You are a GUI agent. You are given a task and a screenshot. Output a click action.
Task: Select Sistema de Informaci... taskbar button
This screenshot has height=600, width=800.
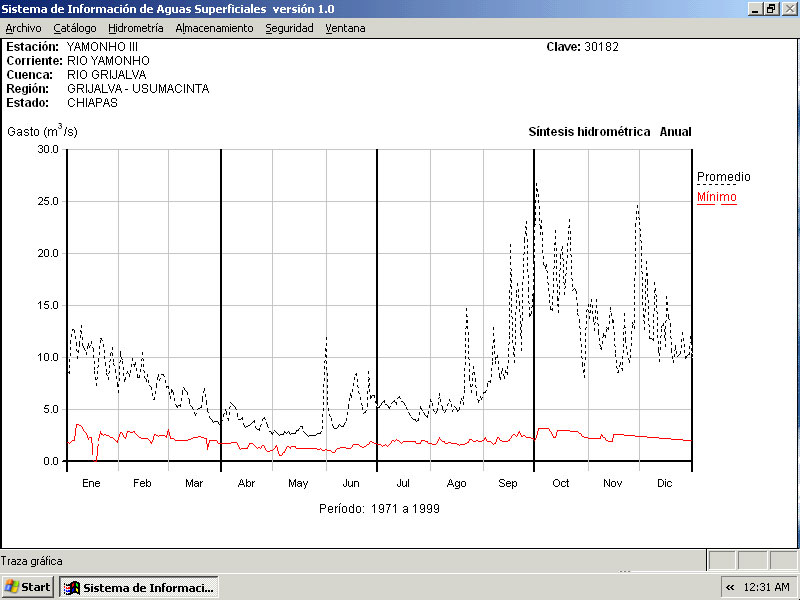pyautogui.click(x=139, y=587)
